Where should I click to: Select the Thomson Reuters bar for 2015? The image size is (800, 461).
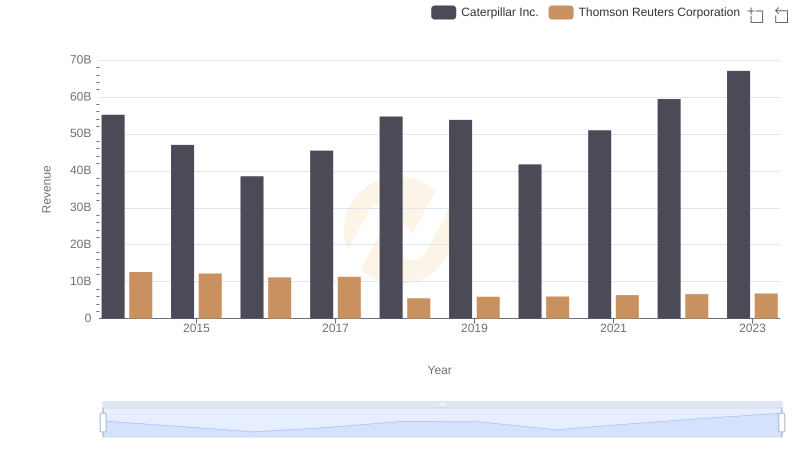pyautogui.click(x=210, y=296)
